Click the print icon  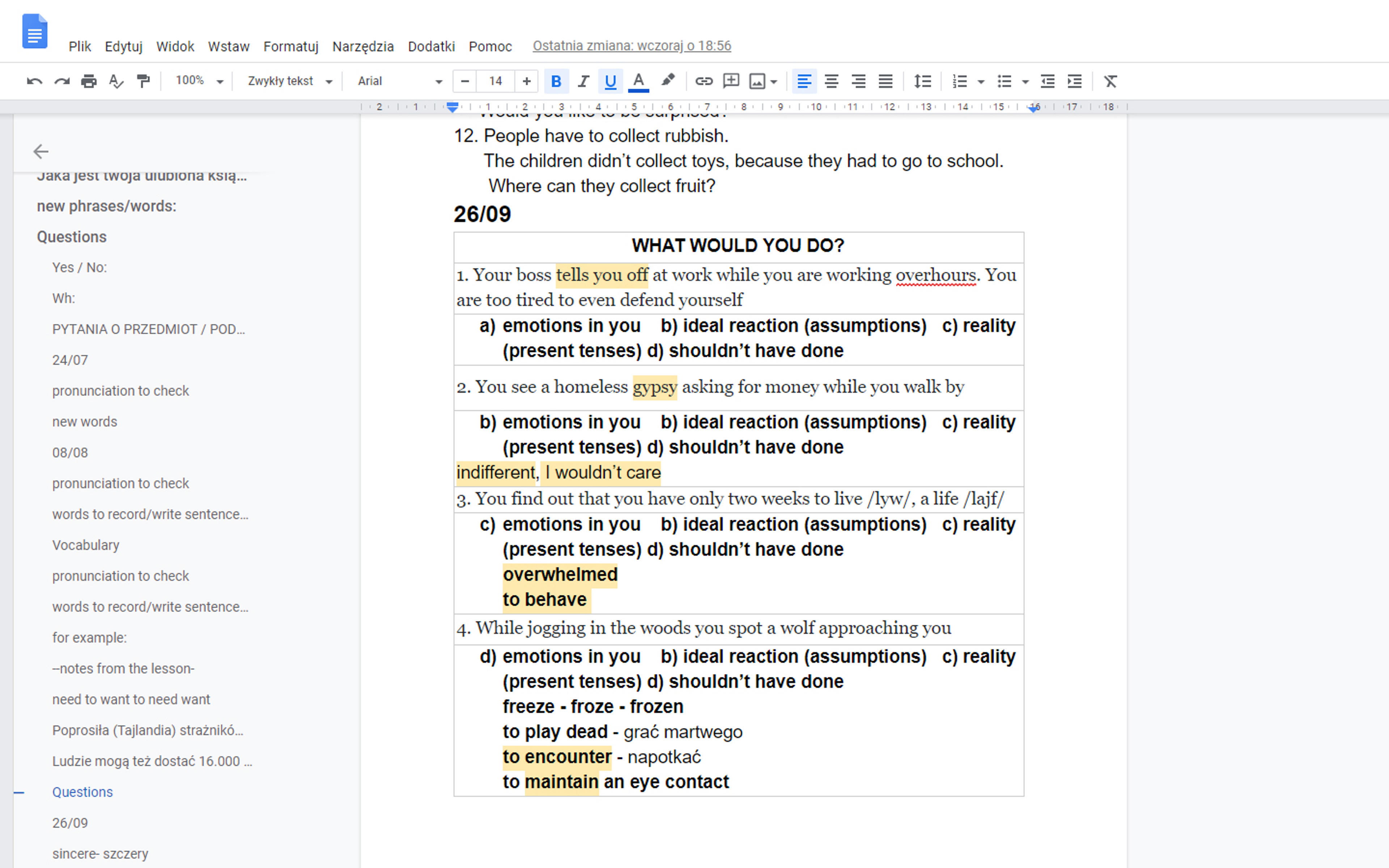[x=88, y=81]
